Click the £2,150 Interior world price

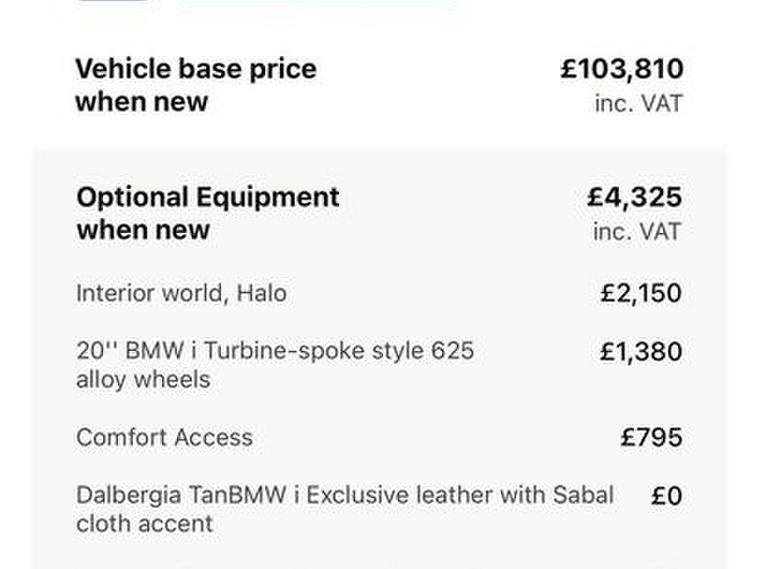tap(640, 293)
